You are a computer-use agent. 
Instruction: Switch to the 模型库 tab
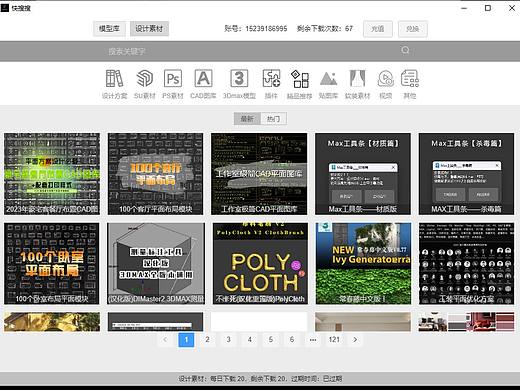[x=109, y=29]
